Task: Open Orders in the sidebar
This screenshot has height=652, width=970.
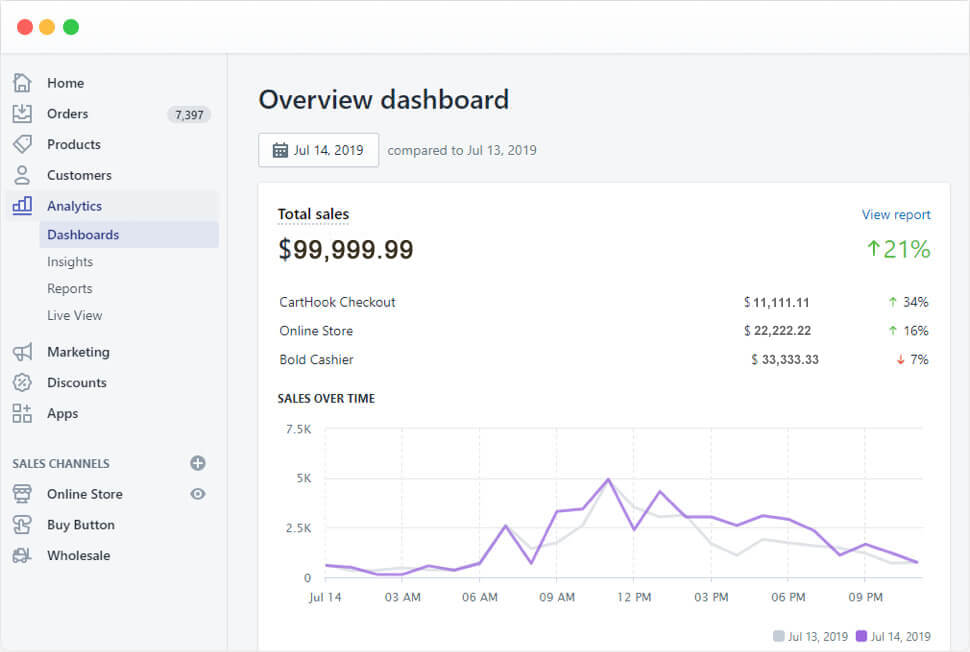Action: coord(67,114)
